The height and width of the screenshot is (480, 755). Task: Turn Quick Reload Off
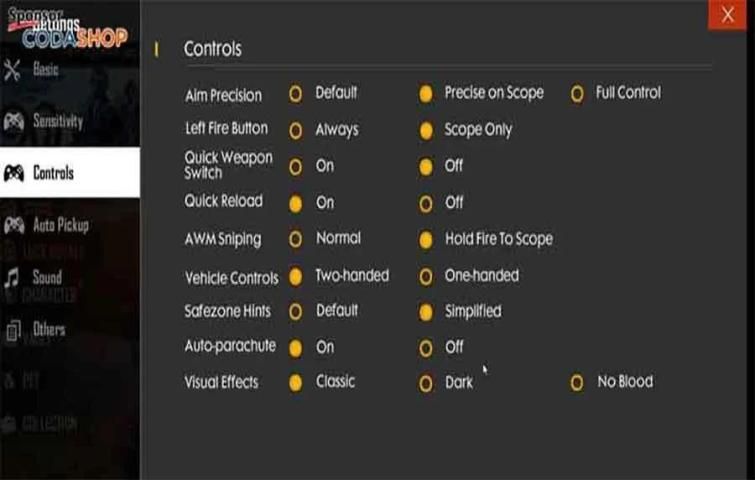click(x=426, y=203)
